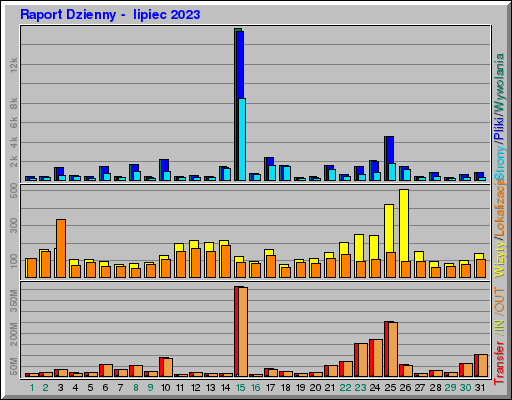Click day label 22 on the x-axis
The image size is (512, 400).
click(x=345, y=388)
